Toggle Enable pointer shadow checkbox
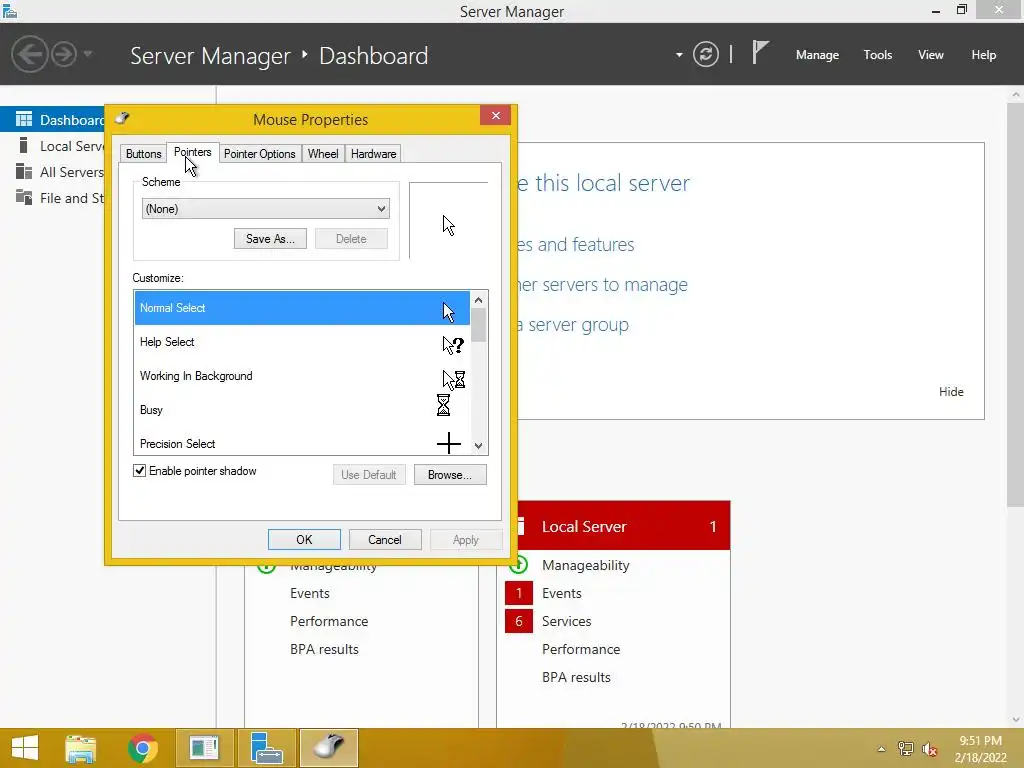This screenshot has width=1024, height=768. click(139, 471)
